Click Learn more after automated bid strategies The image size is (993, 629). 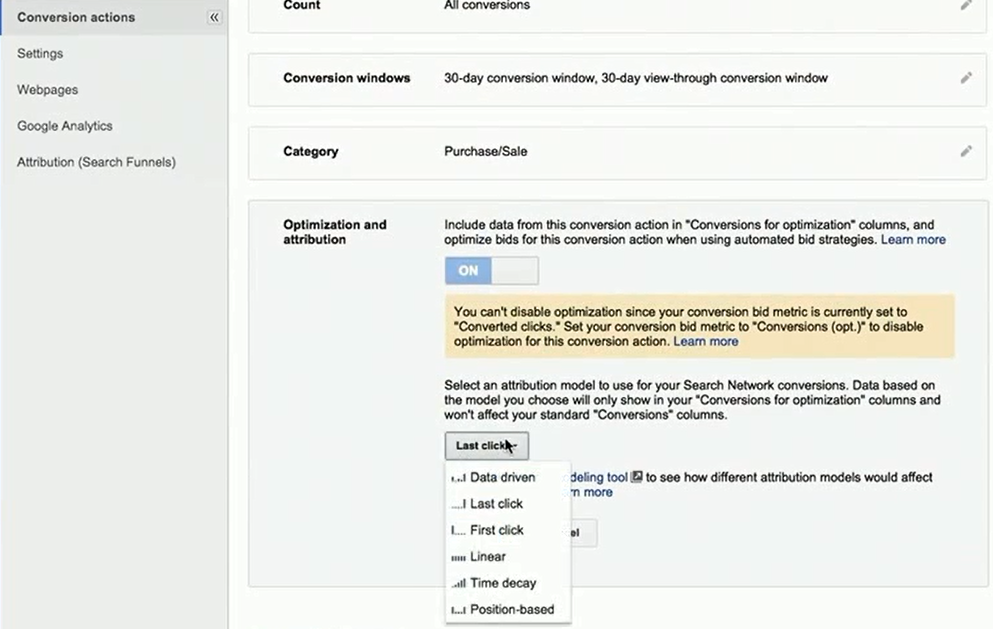913,240
